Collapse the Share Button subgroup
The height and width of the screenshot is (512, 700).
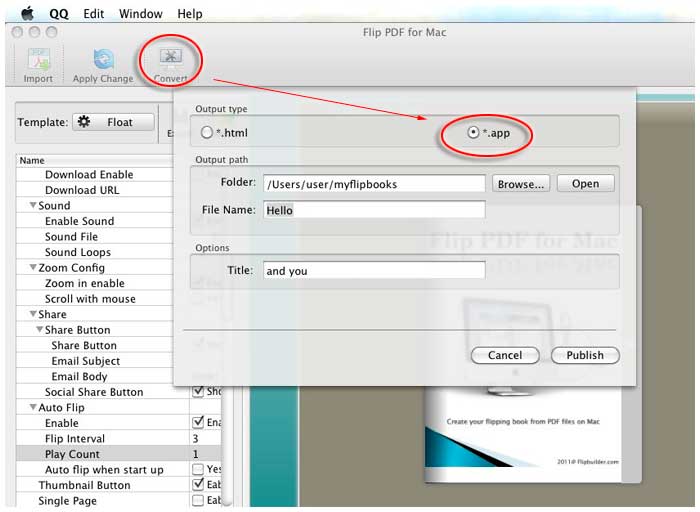[39, 329]
